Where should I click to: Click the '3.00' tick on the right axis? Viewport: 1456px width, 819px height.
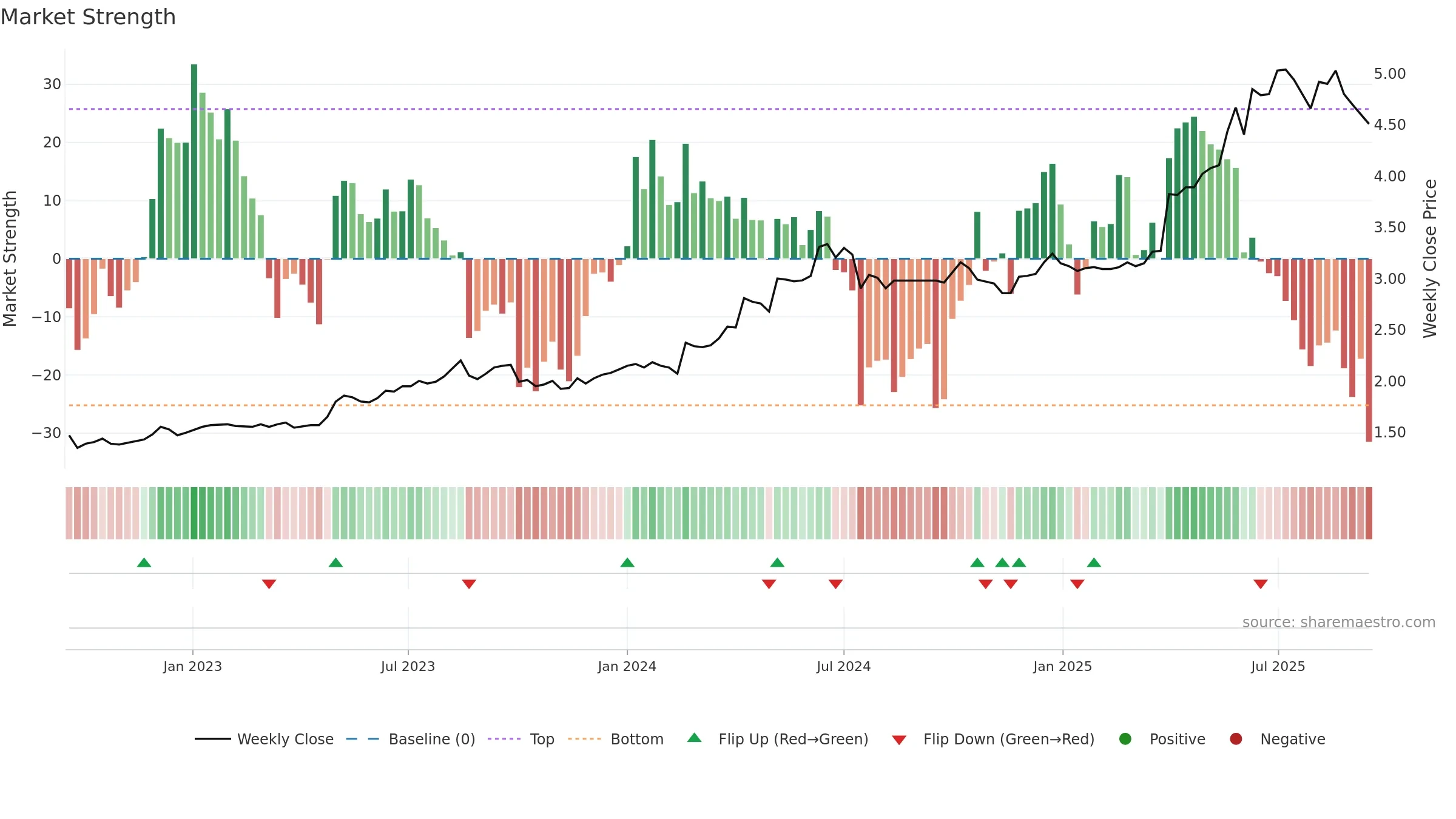(x=1390, y=279)
